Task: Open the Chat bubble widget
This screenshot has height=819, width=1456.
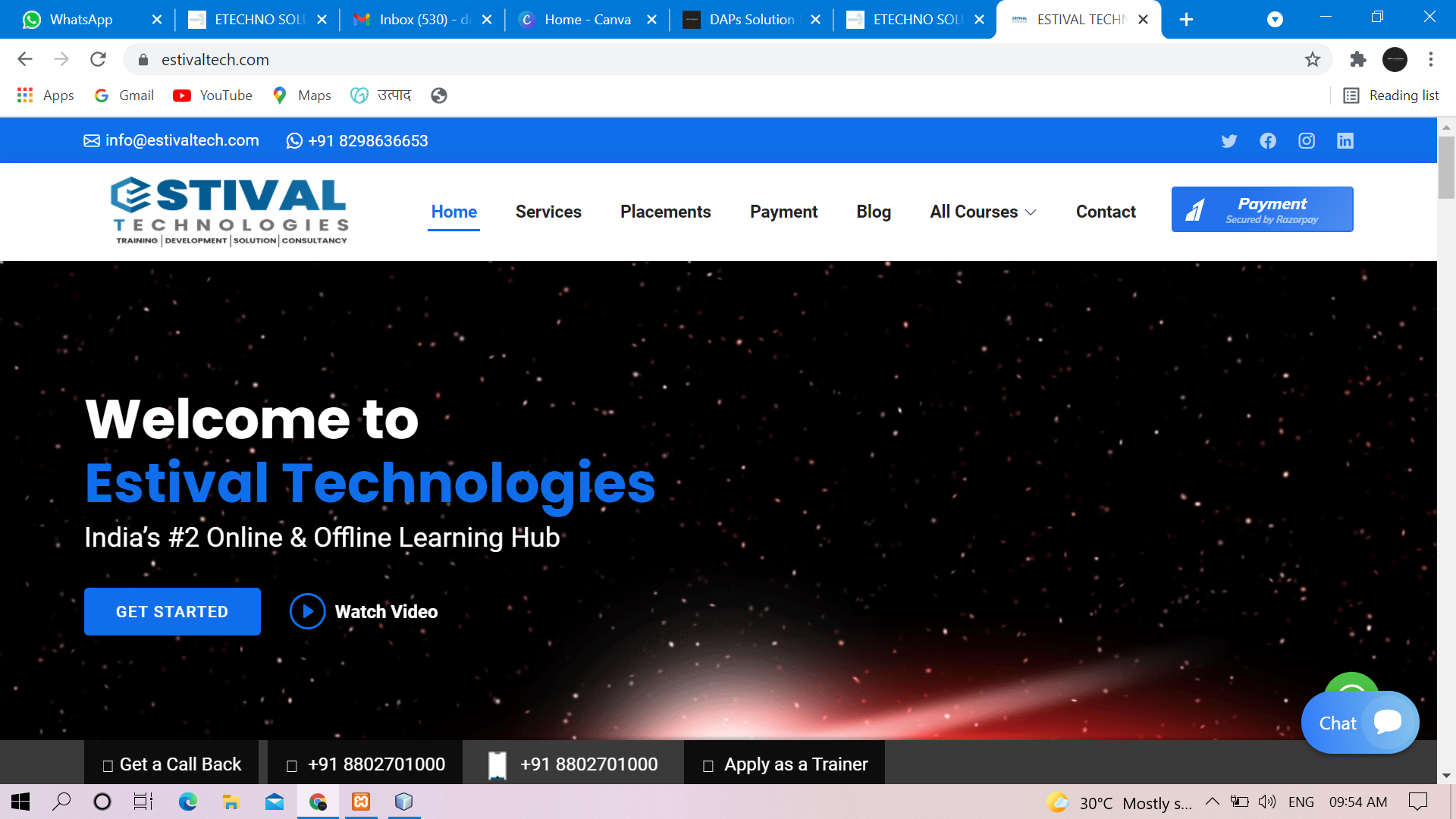Action: pos(1360,723)
